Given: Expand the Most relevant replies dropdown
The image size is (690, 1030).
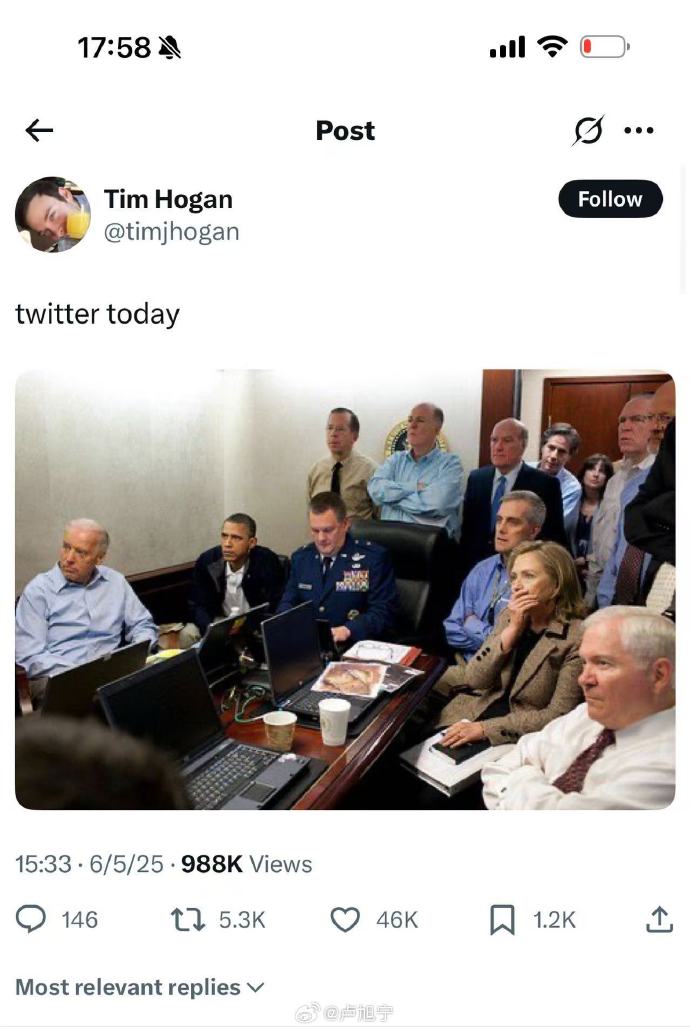Looking at the screenshot, I should 139,987.
